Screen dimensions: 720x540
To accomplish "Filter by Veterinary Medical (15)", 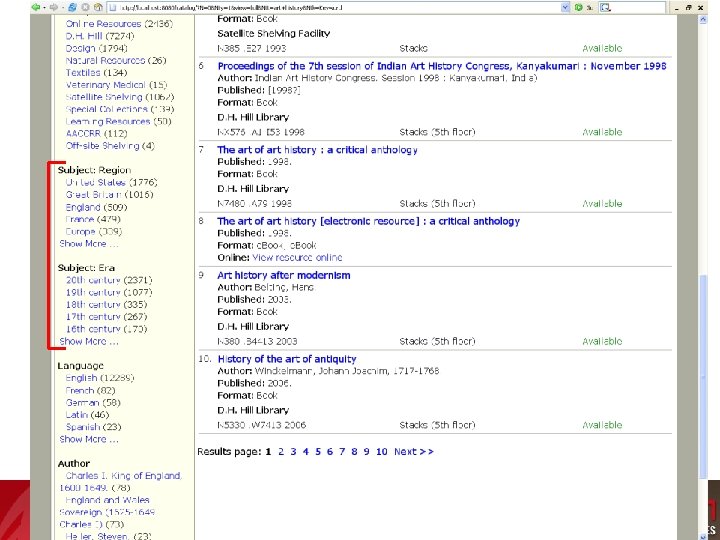I will 116,85.
